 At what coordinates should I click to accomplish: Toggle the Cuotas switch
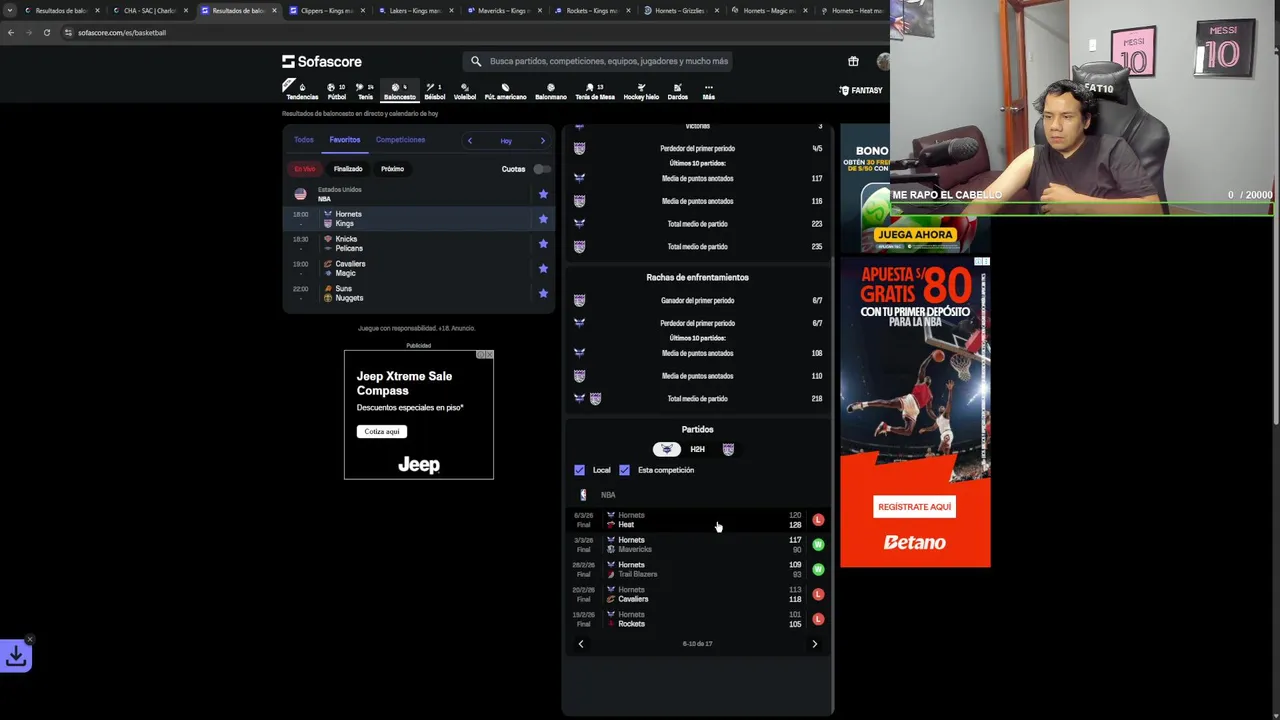coord(541,169)
